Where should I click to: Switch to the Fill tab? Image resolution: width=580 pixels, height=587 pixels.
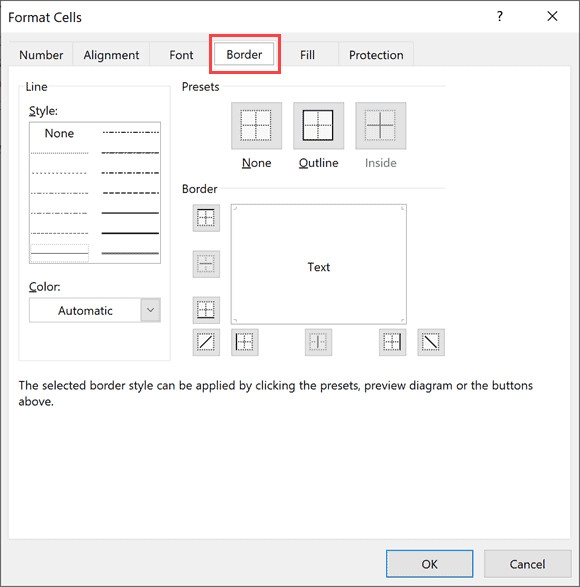(x=307, y=55)
